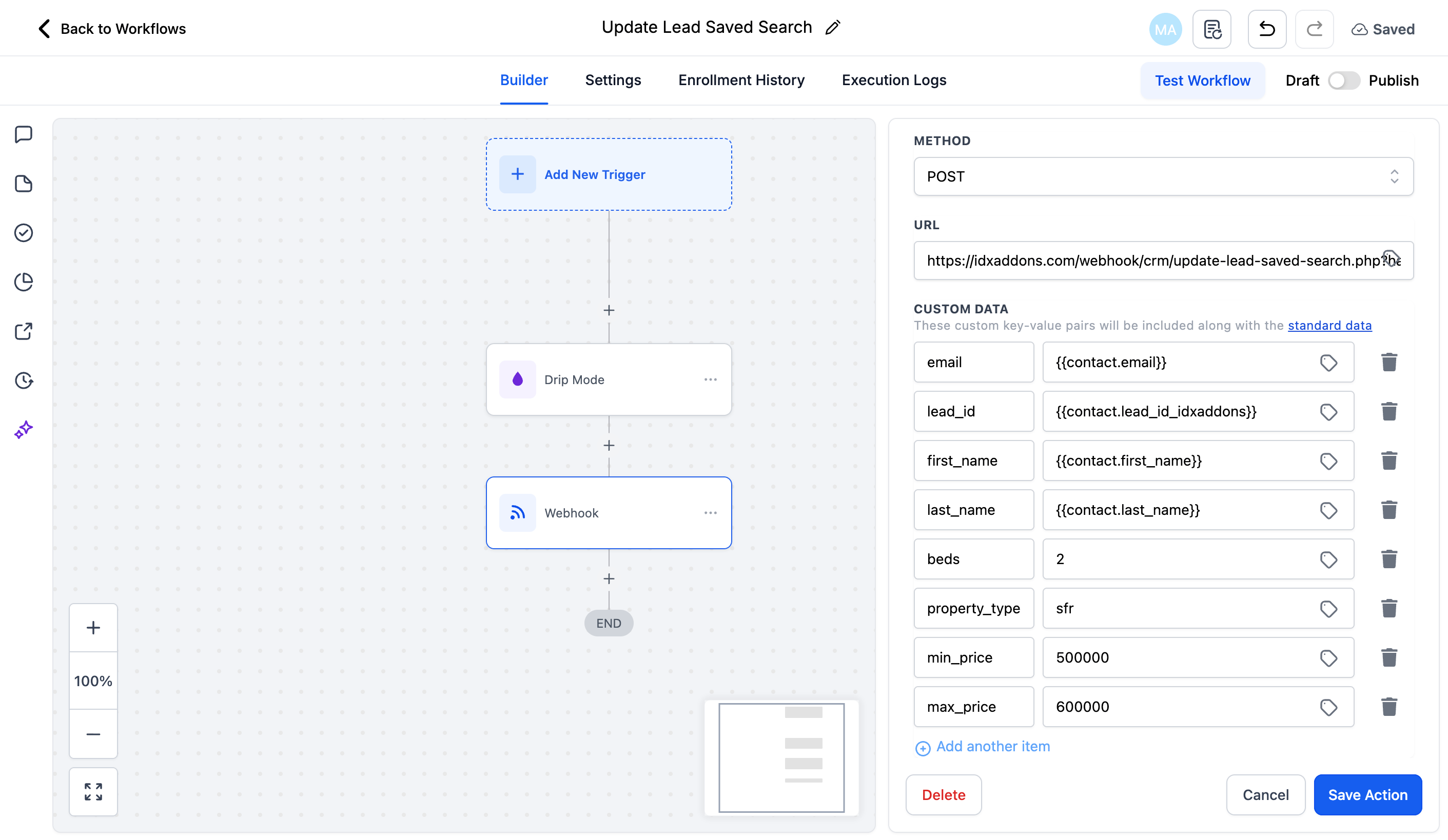Click the fit-to-screen expand icon
1448x840 pixels.
pyautogui.click(x=93, y=791)
